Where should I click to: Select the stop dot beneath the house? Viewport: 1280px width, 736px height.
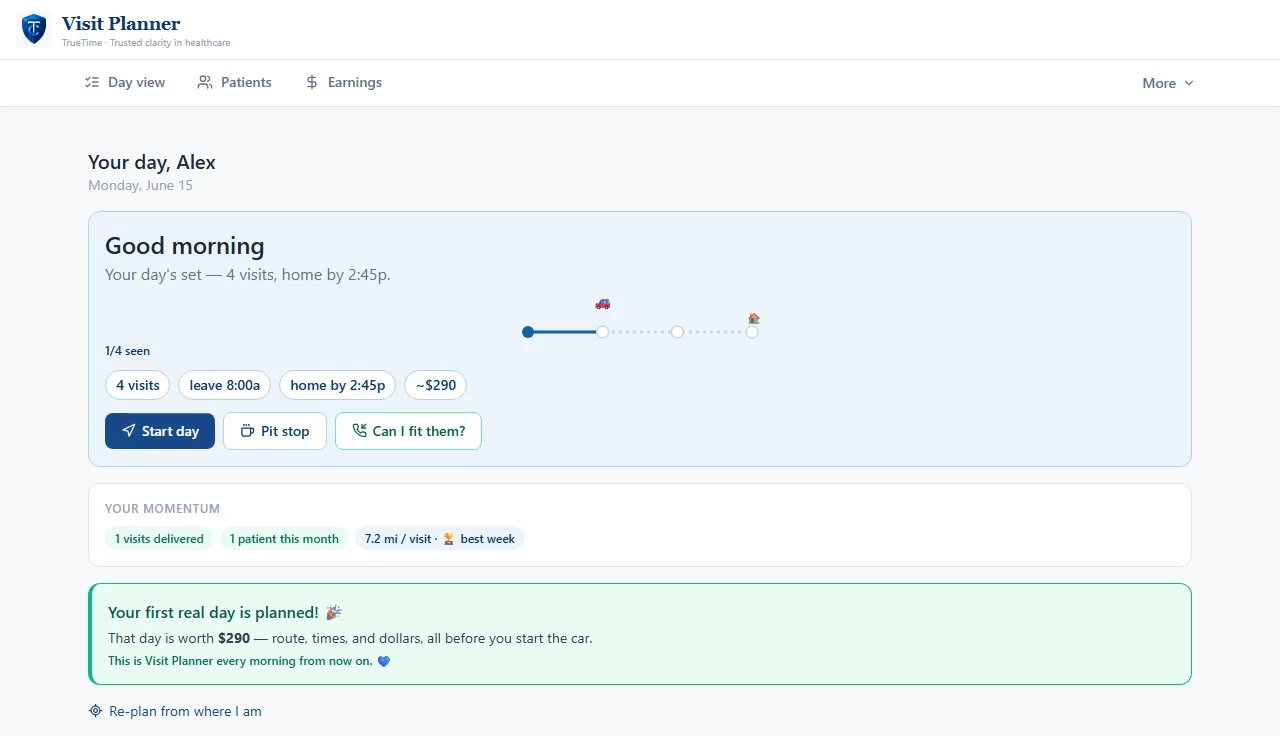click(752, 332)
